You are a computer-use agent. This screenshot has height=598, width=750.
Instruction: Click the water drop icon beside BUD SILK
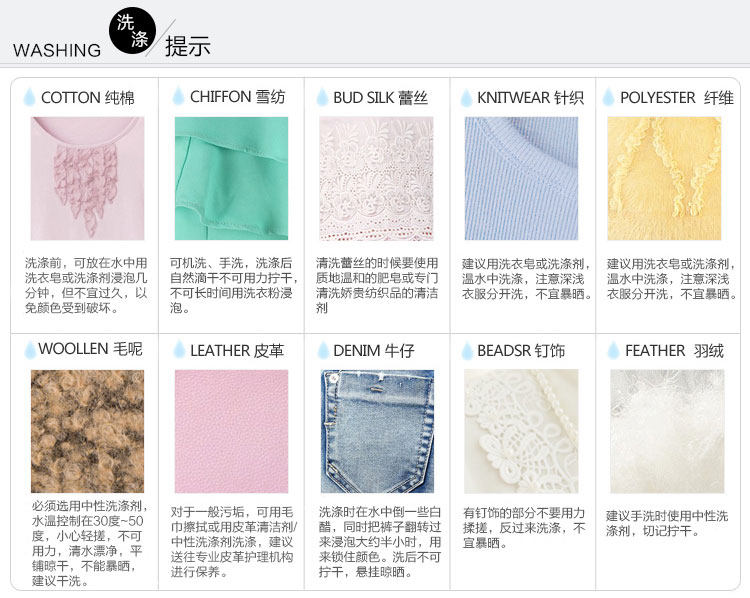322,97
